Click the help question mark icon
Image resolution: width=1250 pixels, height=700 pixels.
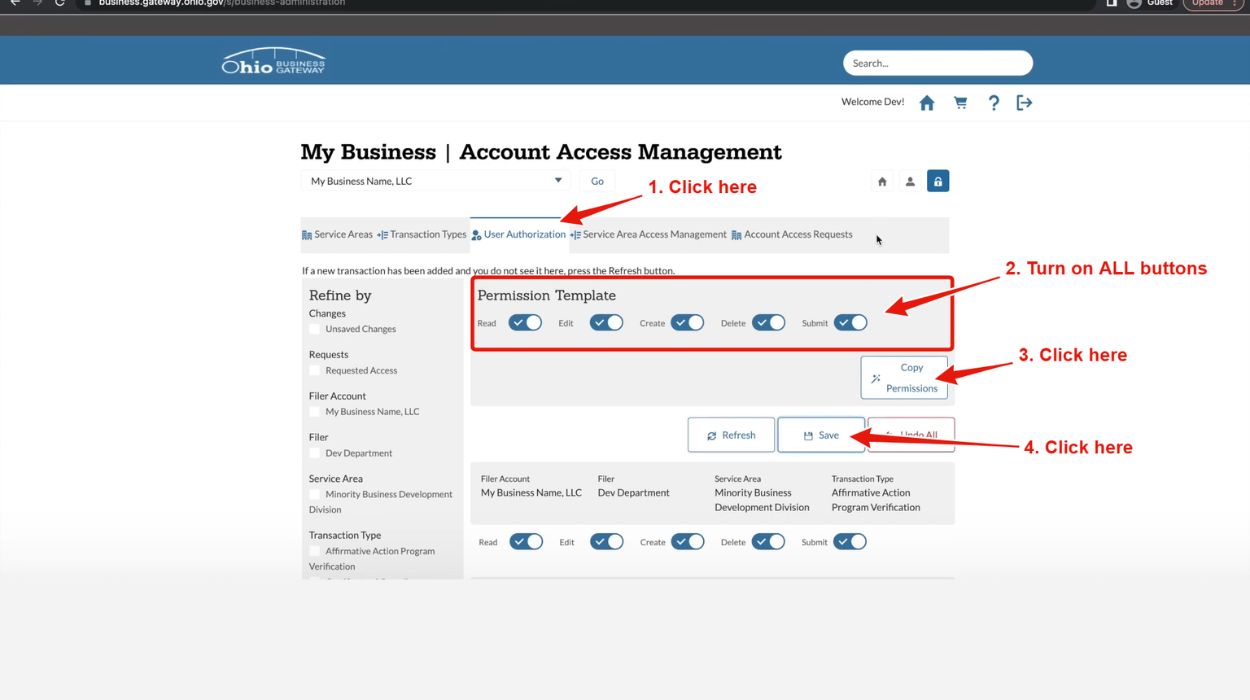993,103
